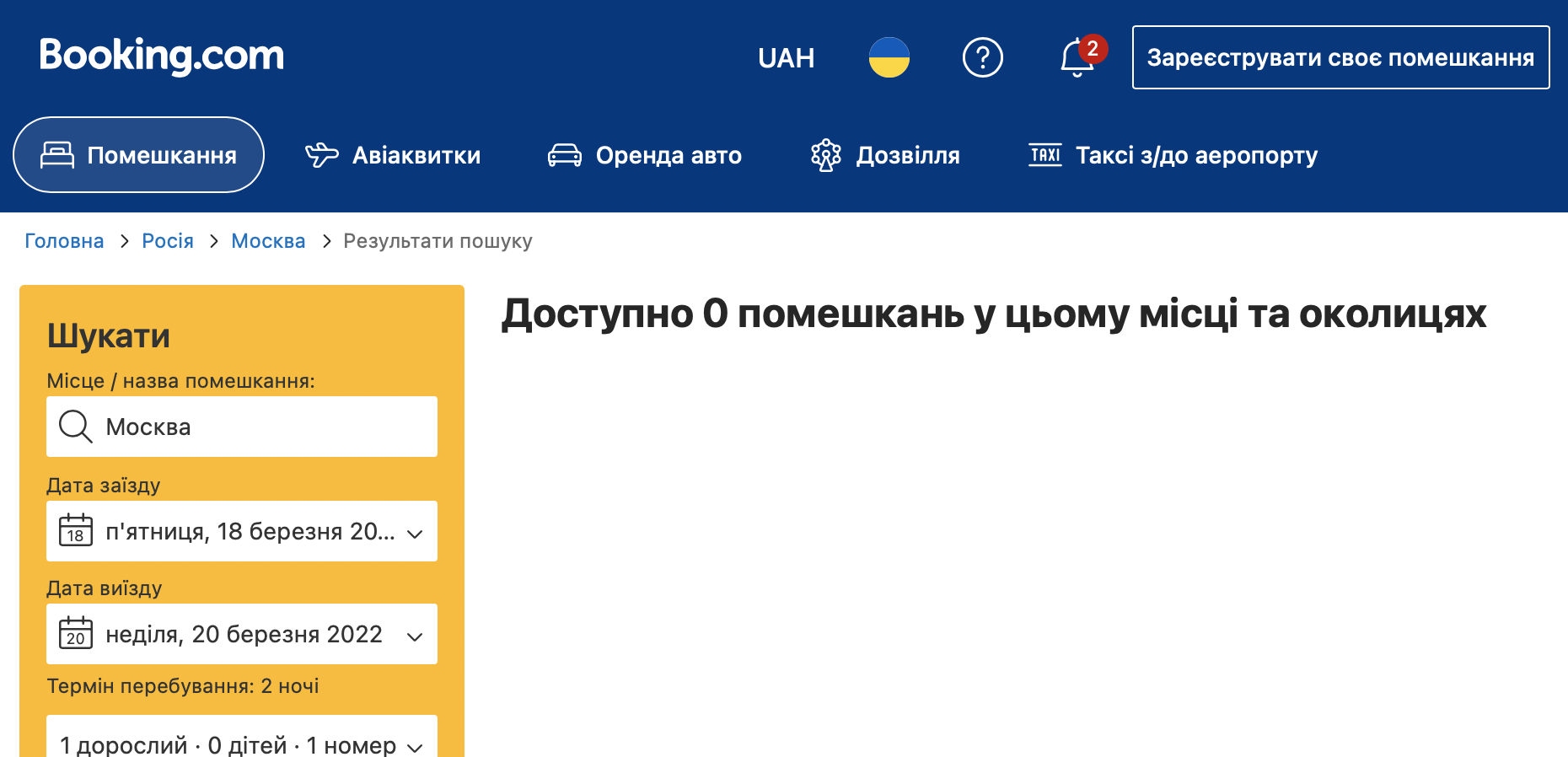
Task: Open the Ukrainian flag language selector
Action: [x=889, y=57]
